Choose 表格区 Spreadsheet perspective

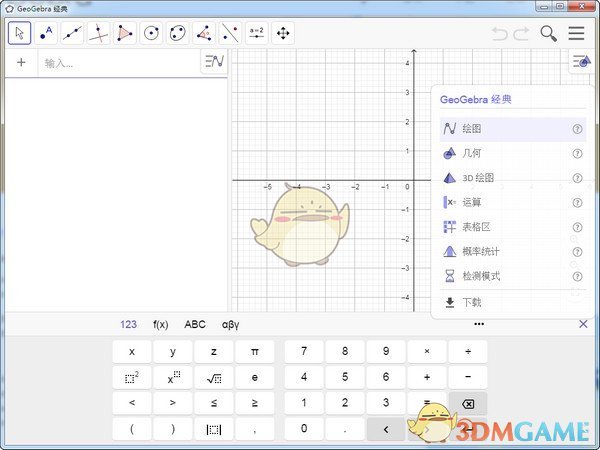point(513,227)
